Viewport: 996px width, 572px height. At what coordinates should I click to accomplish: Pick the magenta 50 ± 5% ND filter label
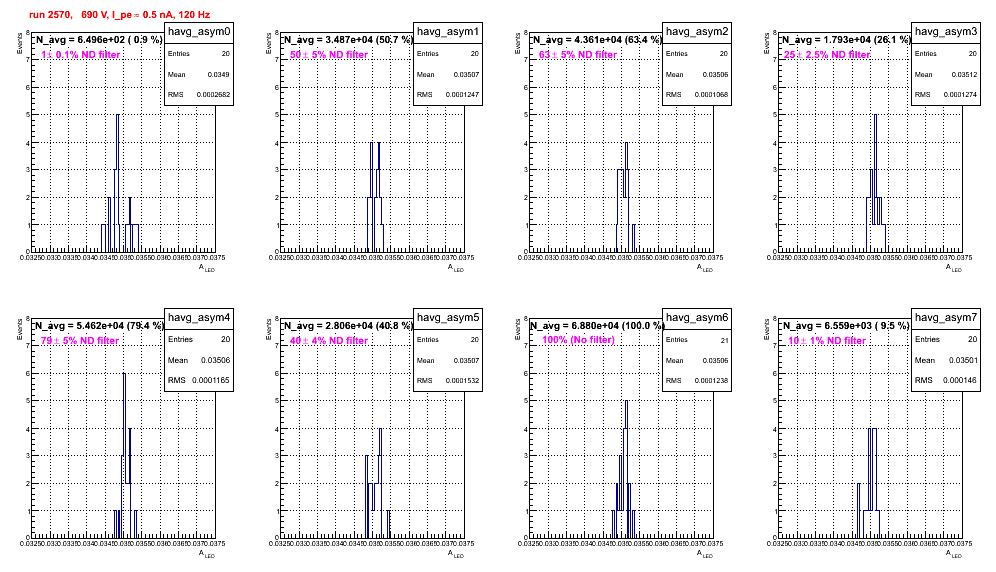329,55
